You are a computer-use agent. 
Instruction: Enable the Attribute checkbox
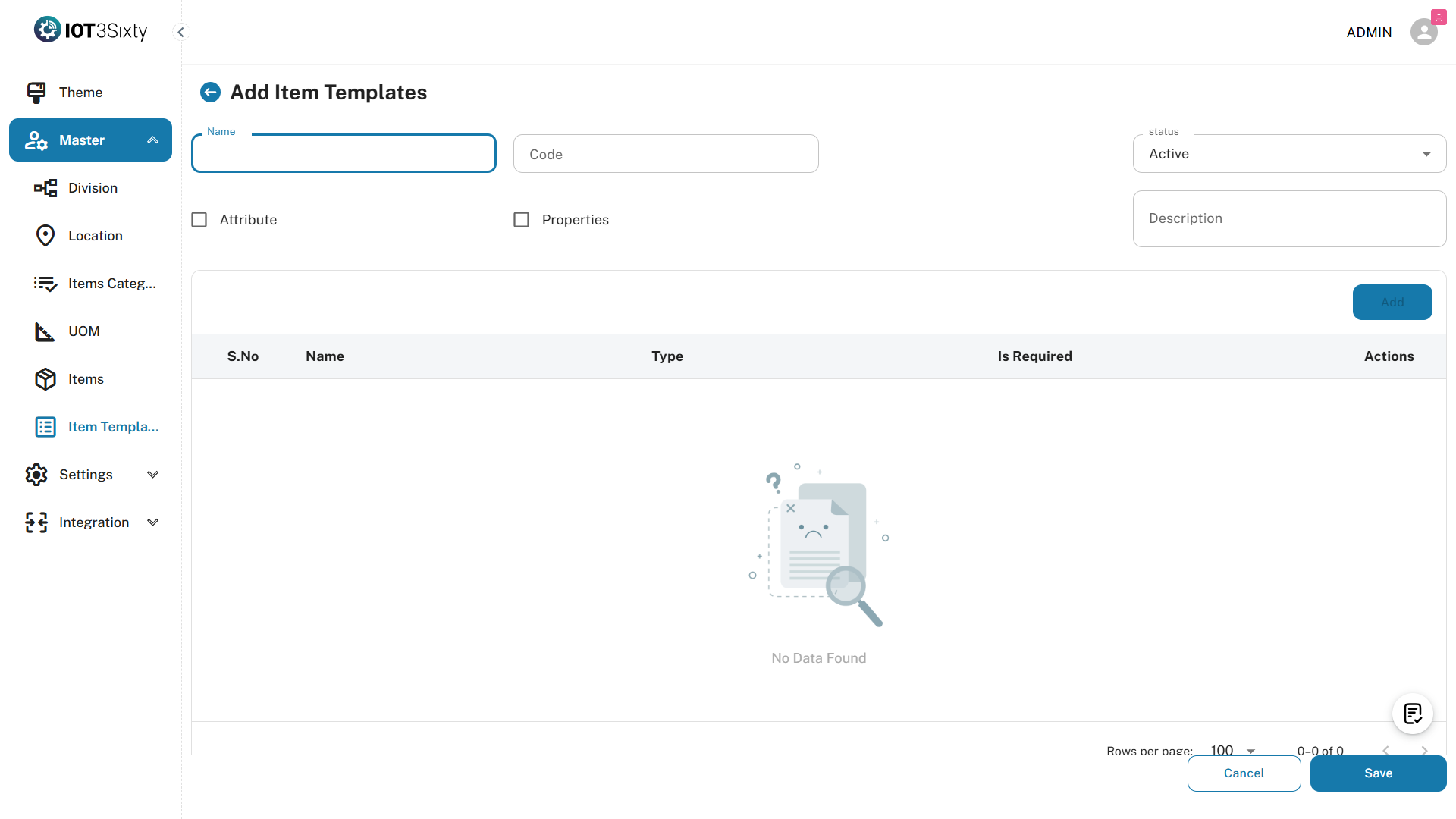[199, 220]
